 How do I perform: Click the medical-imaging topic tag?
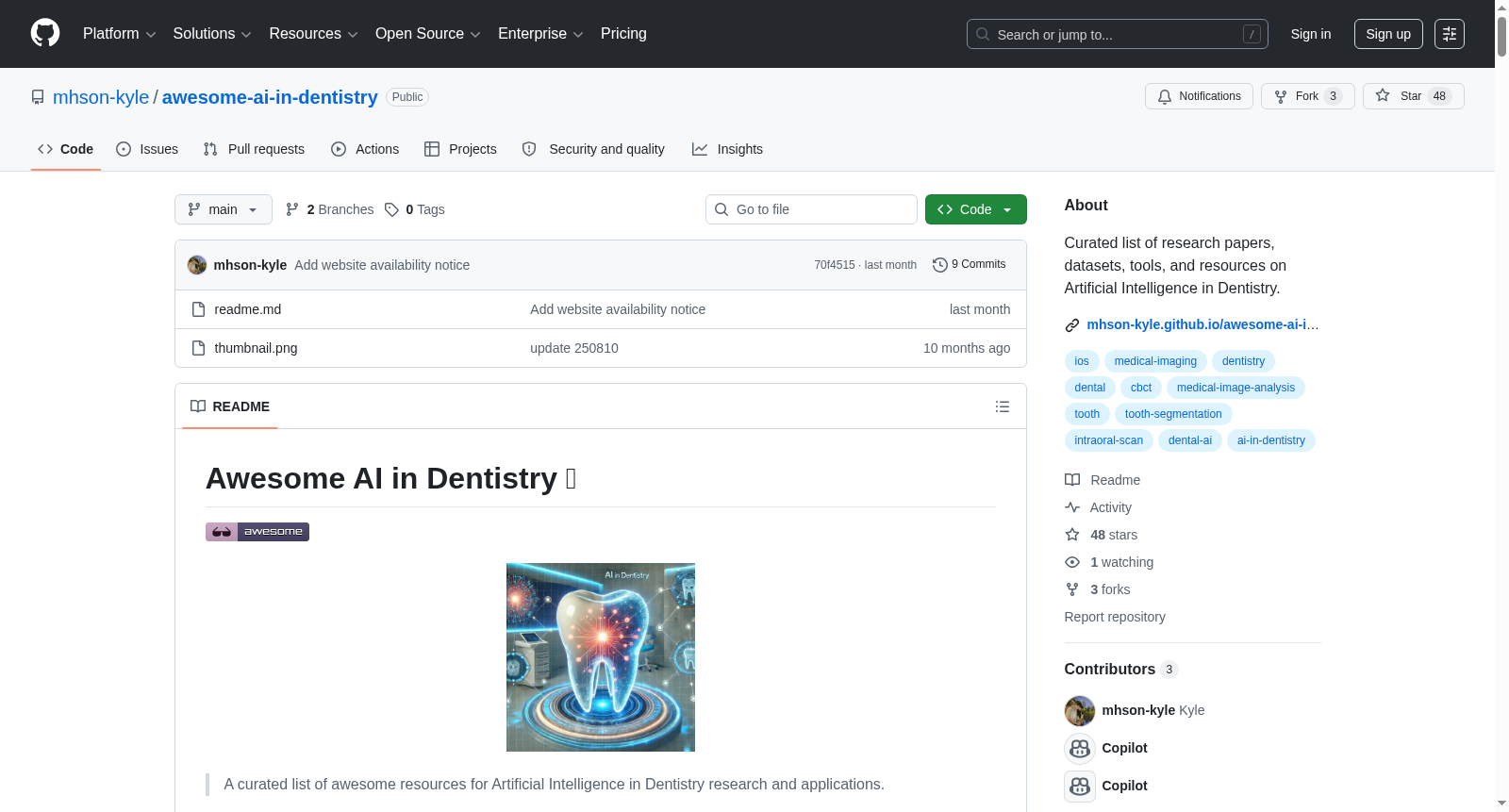pos(1155,361)
